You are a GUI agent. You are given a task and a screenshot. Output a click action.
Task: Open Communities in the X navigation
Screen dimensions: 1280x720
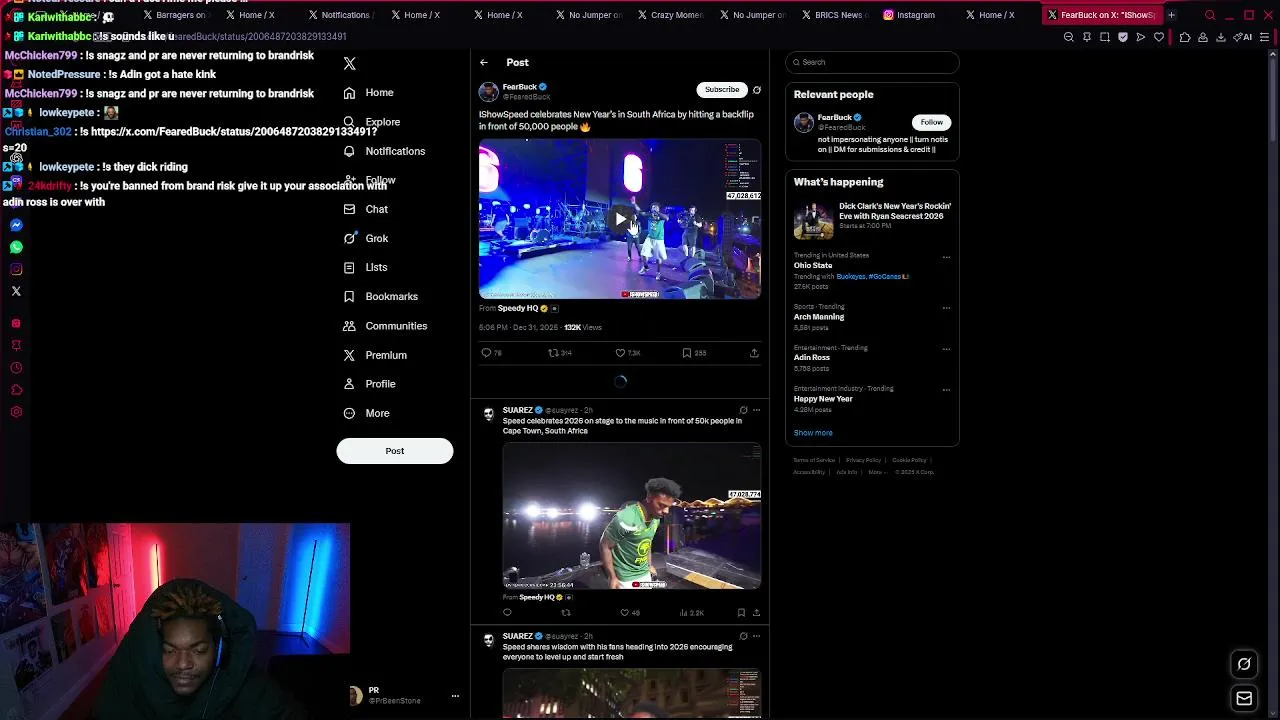[386, 326]
